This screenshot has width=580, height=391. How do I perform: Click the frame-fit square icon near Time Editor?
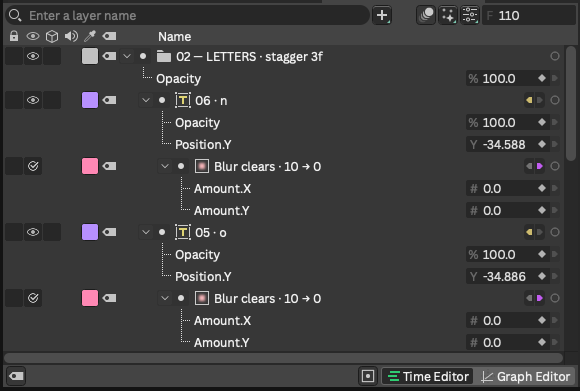[368, 376]
